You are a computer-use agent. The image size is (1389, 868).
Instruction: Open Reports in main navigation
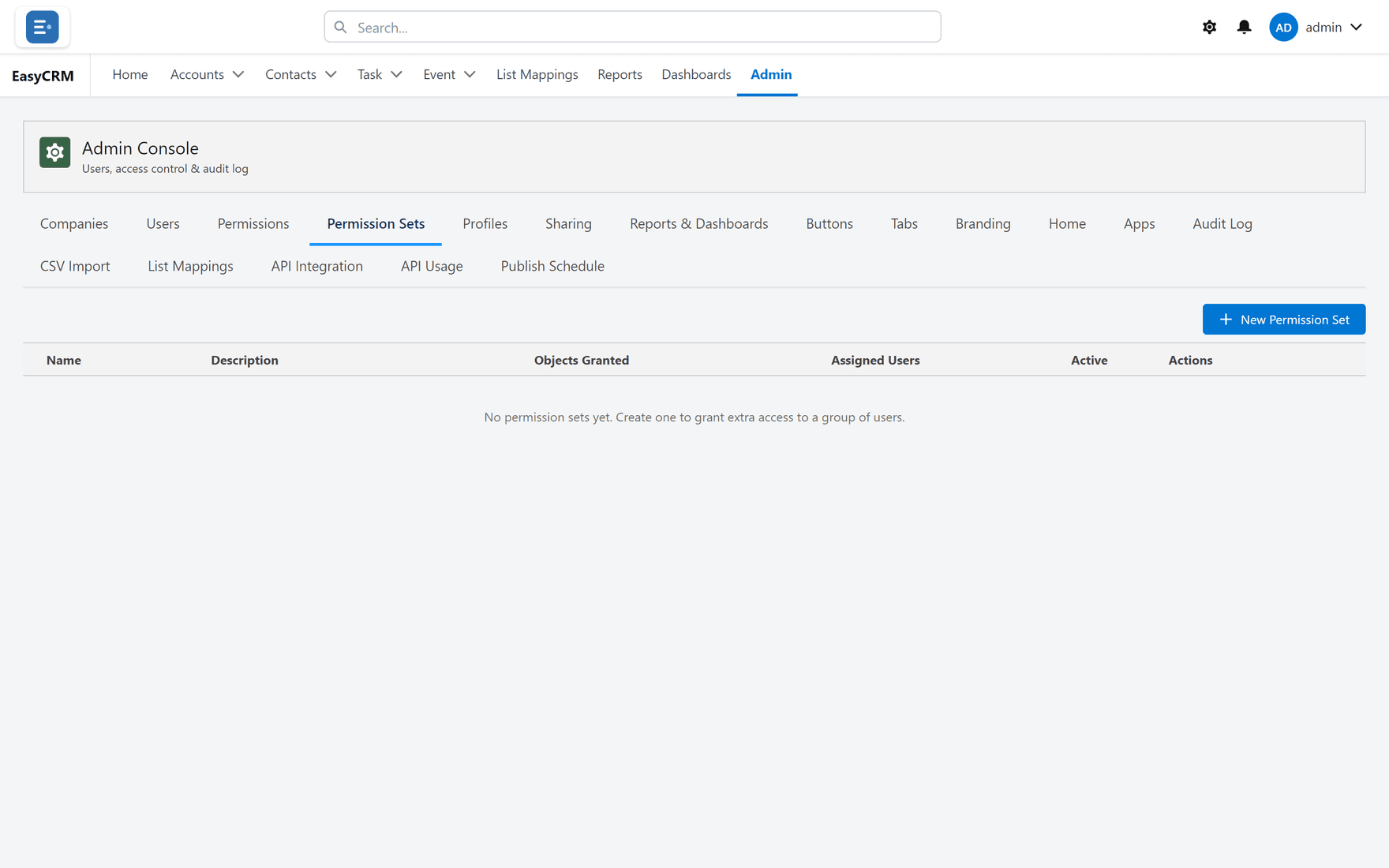pos(620,74)
